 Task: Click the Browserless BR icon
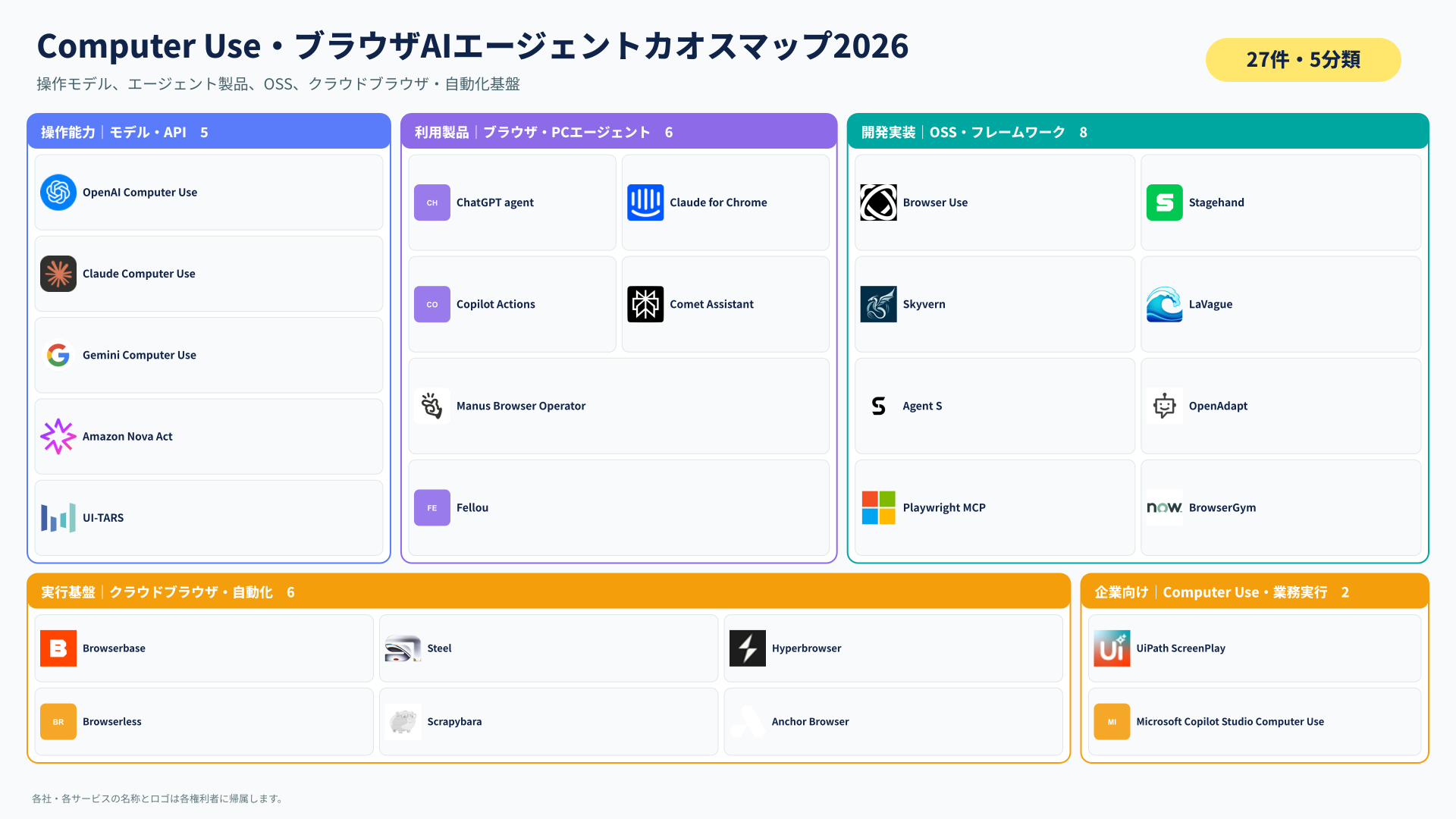58,722
